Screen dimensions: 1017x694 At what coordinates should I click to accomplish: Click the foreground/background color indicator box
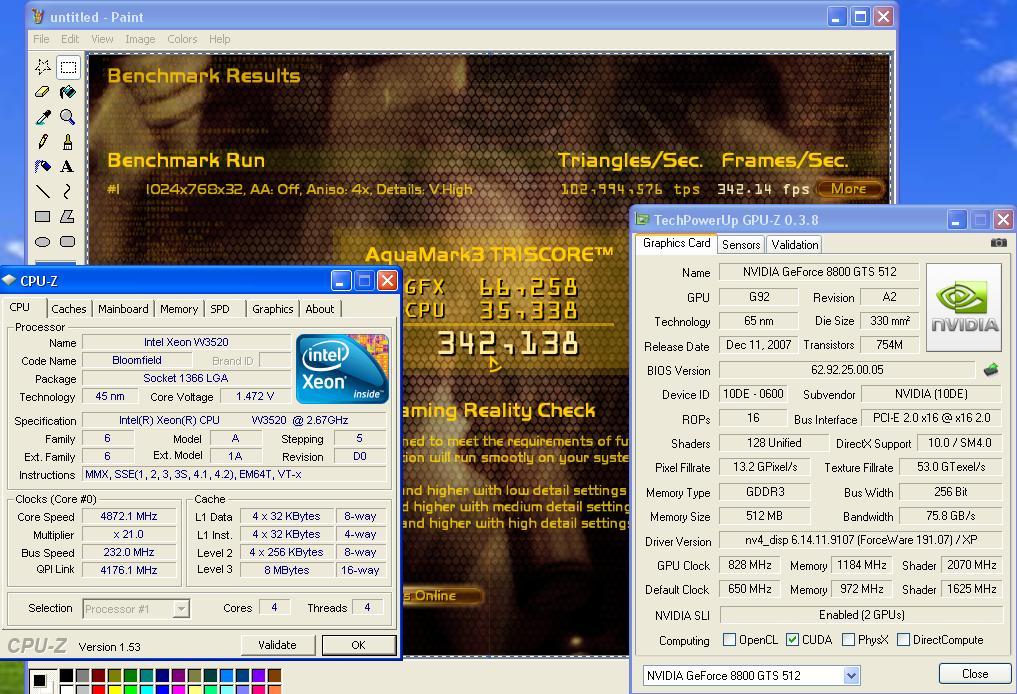43,681
